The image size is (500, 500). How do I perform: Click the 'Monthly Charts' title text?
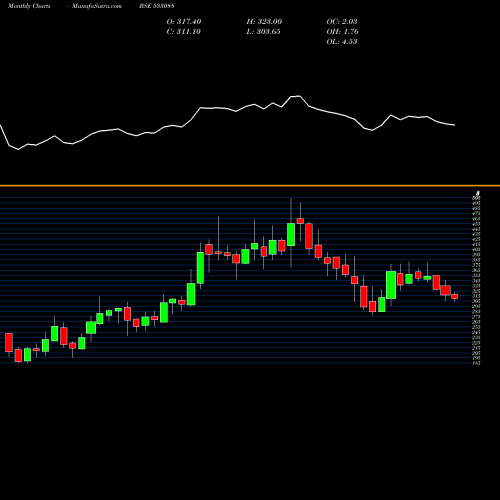(x=29, y=6)
